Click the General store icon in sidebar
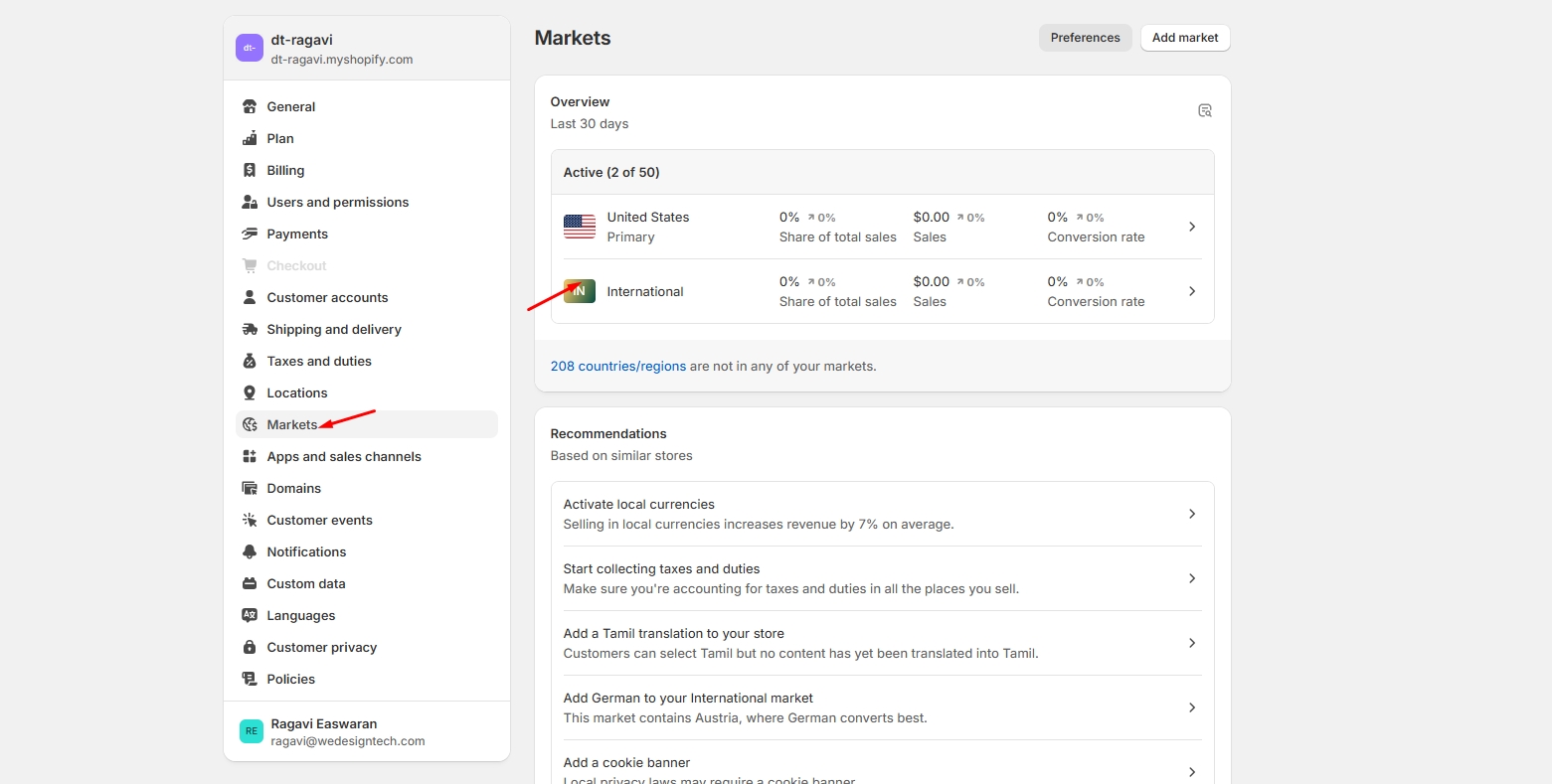1552x784 pixels. point(250,107)
